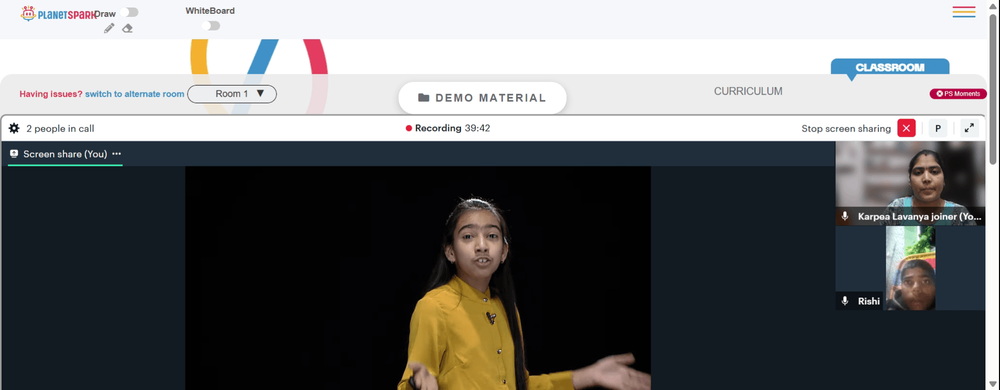Click switch to alternate room link
This screenshot has width=1000, height=390.
pyautogui.click(x=135, y=94)
